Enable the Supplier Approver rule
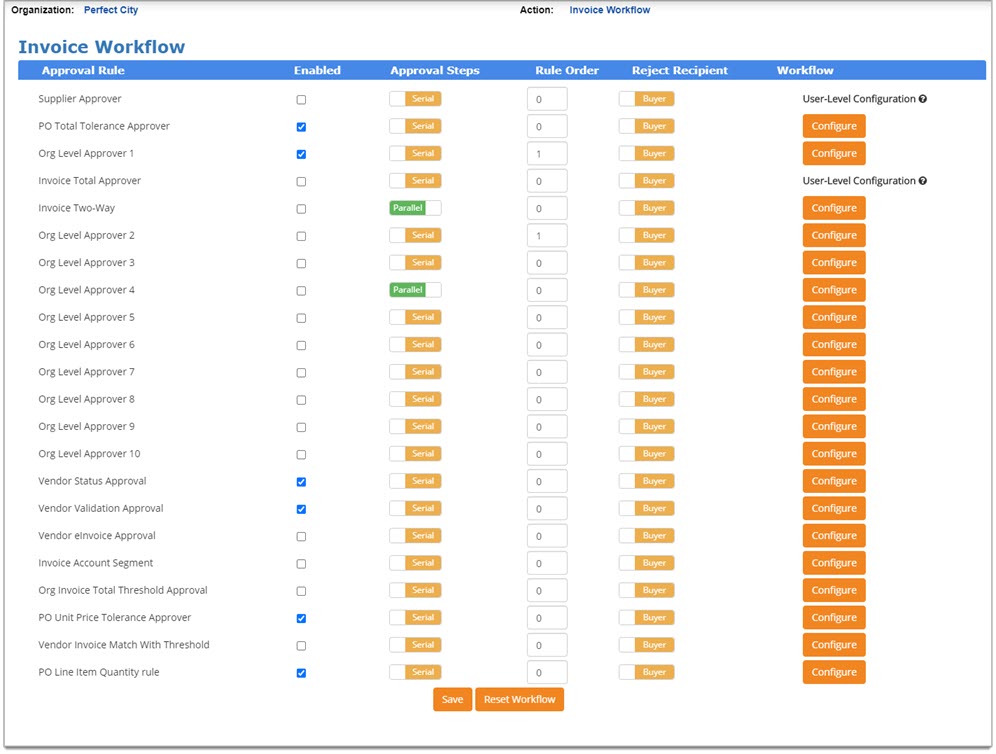The image size is (996, 754). [x=301, y=99]
